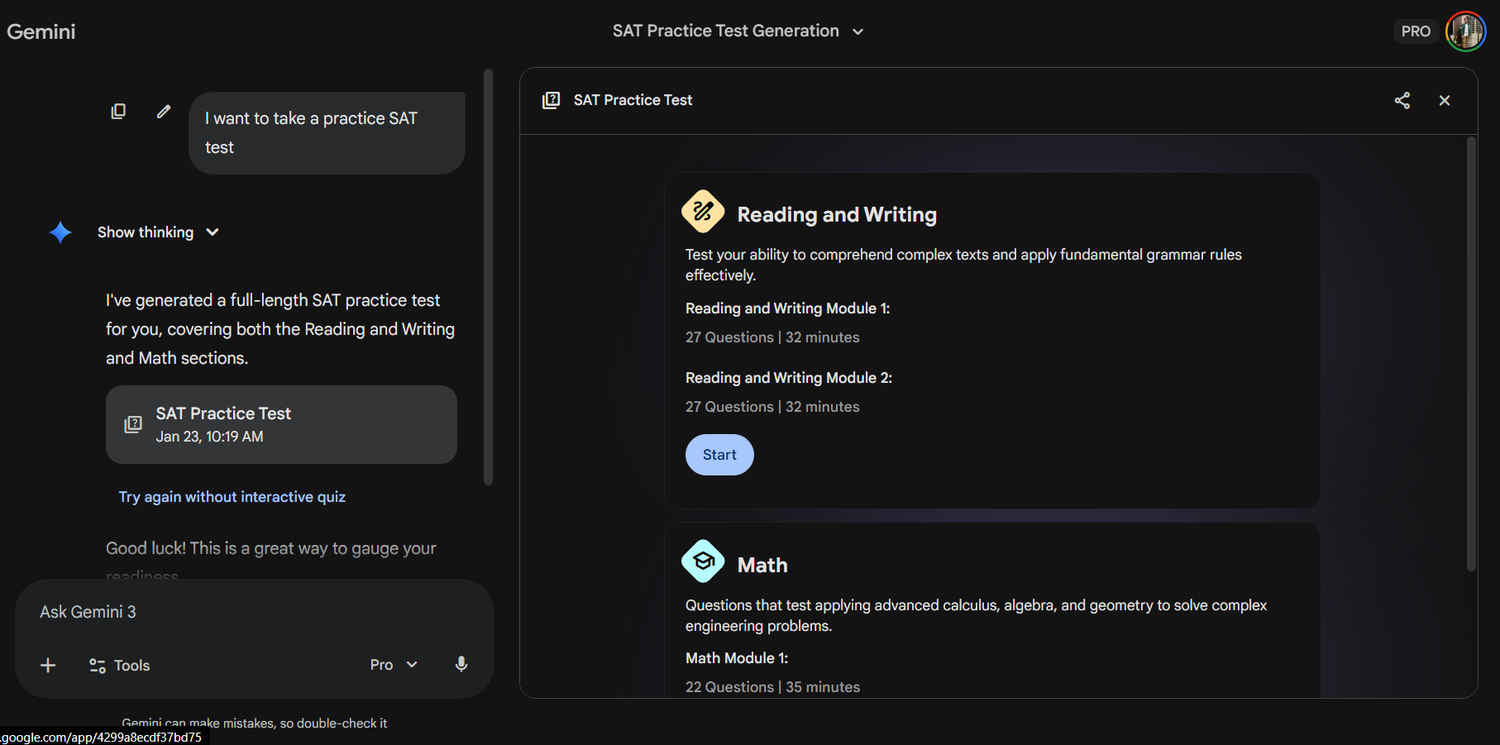Open the SAT Practice Test Generation title dropdown

[738, 31]
